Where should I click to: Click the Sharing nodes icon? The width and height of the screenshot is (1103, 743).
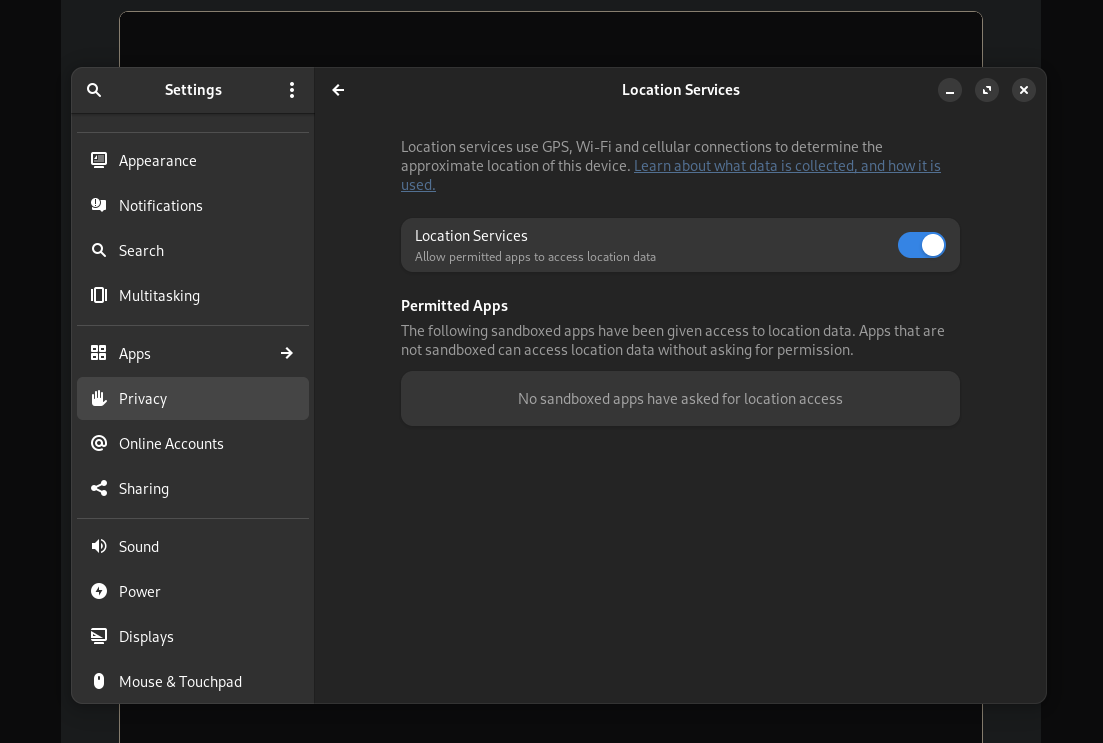tap(99, 488)
